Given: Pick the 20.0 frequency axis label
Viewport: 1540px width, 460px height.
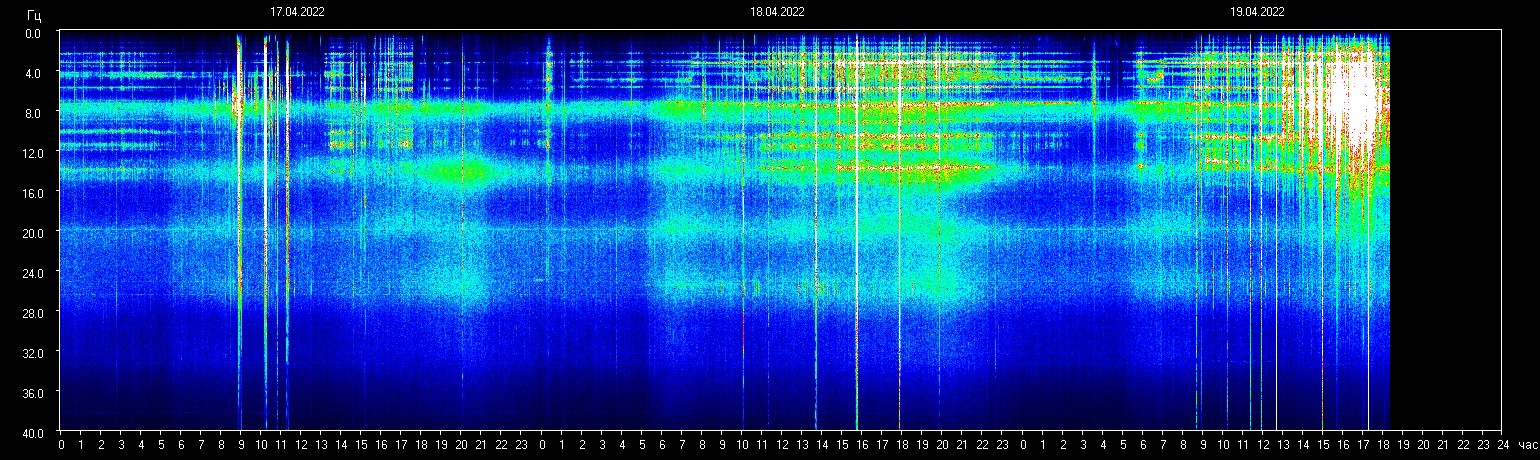Looking at the screenshot, I should pyautogui.click(x=33, y=232).
